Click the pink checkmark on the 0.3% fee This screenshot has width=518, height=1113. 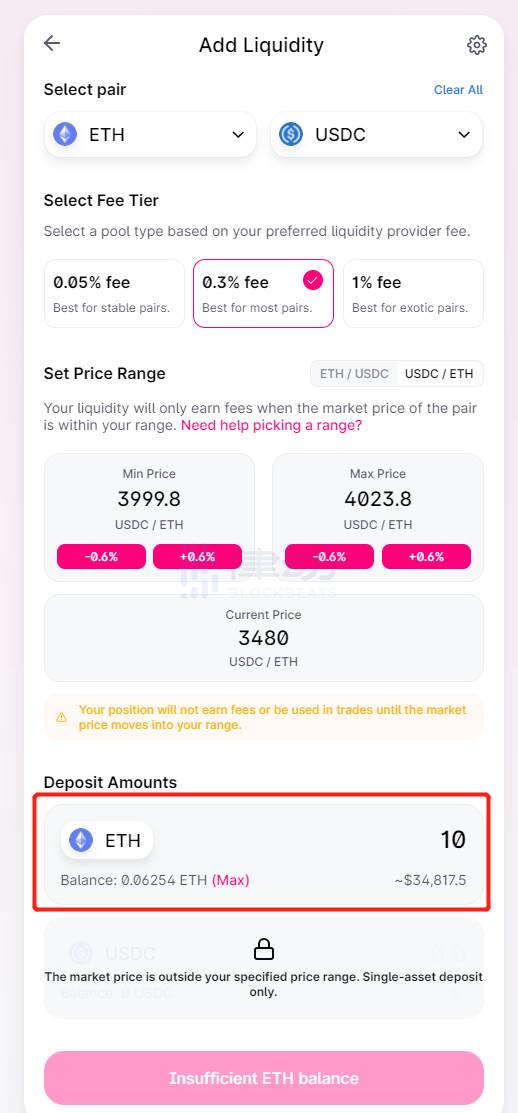313,280
